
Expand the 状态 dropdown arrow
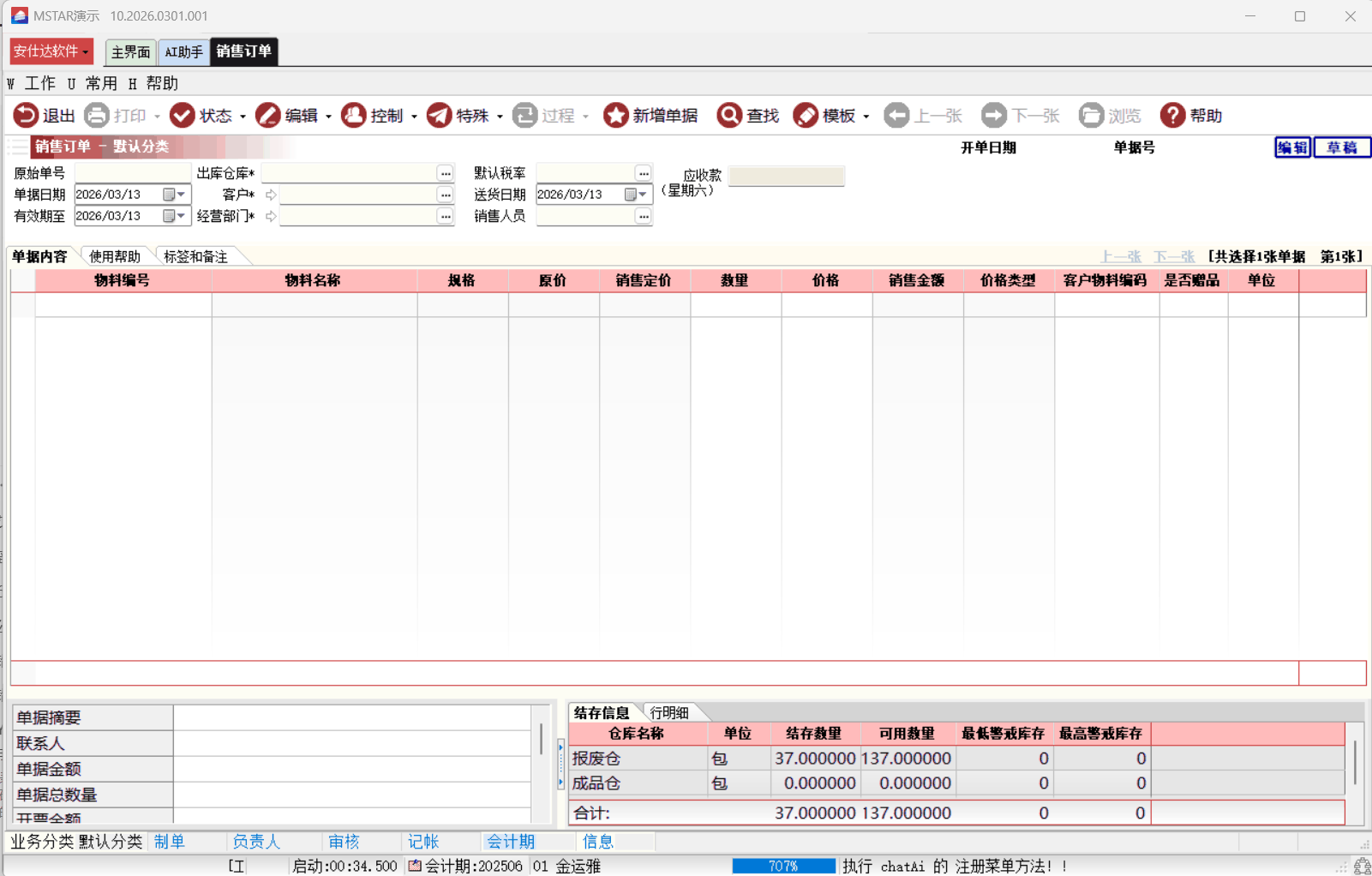point(243,117)
